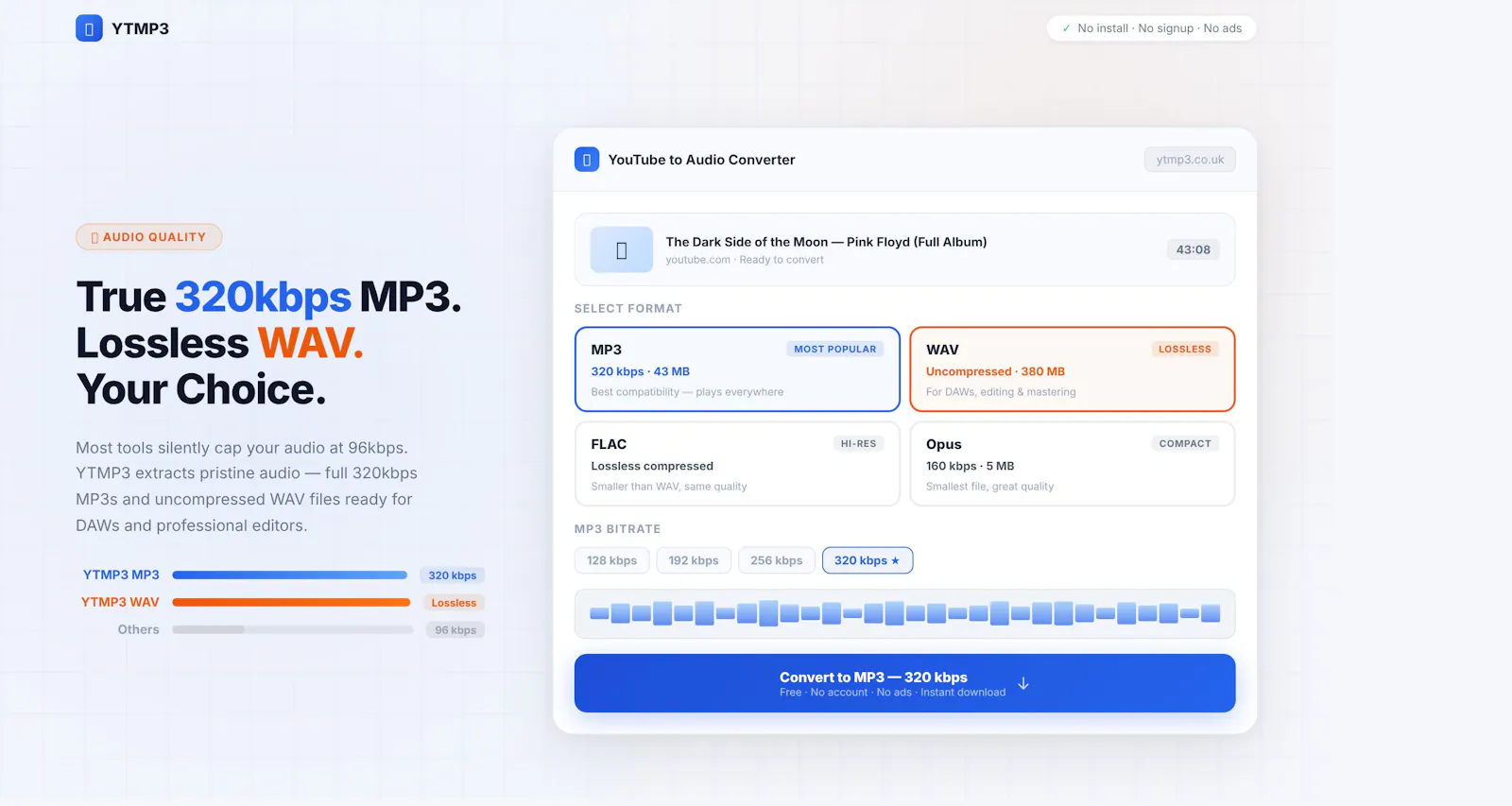Select the WAV lossless format card
1512x806 pixels.
1073,369
